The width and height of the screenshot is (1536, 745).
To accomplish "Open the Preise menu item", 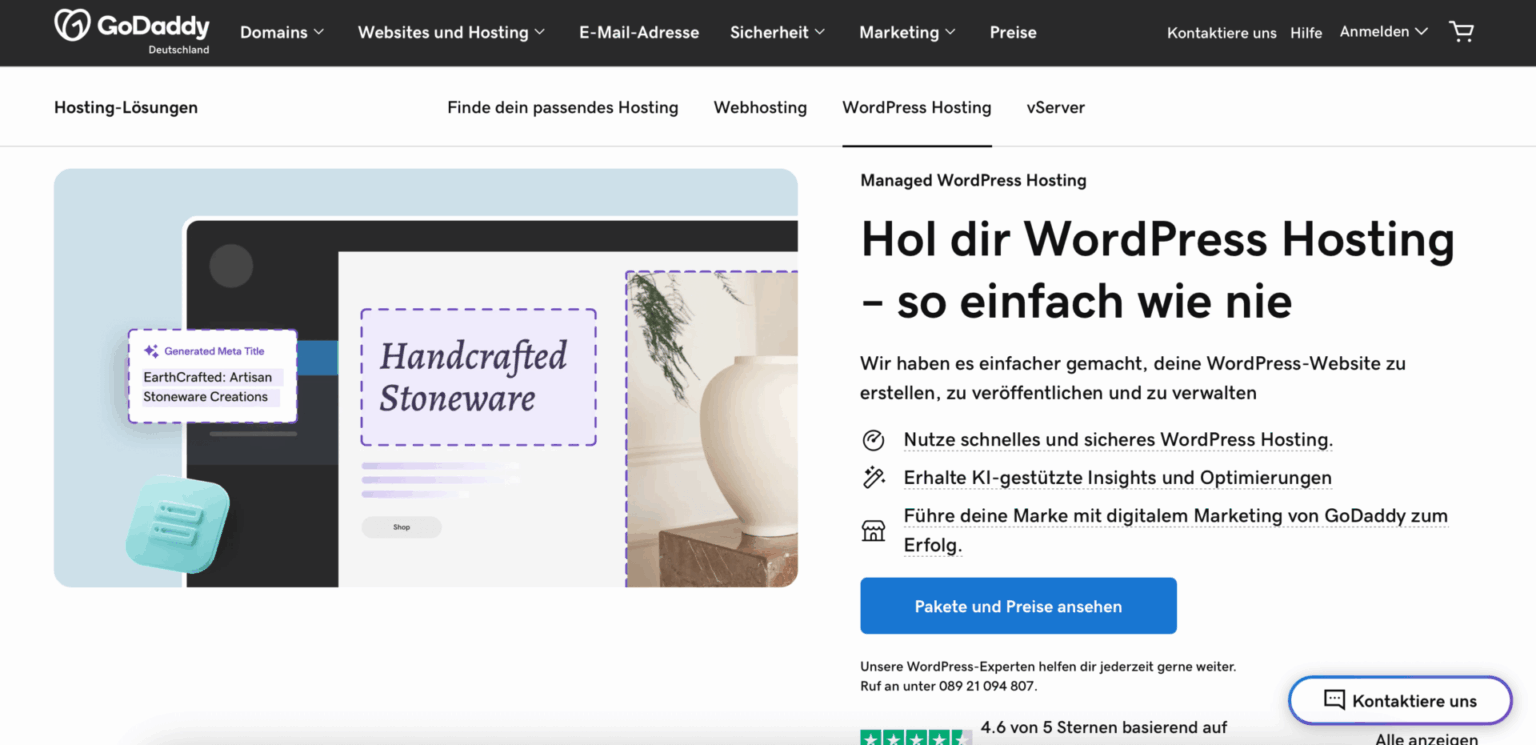I will [x=1013, y=32].
